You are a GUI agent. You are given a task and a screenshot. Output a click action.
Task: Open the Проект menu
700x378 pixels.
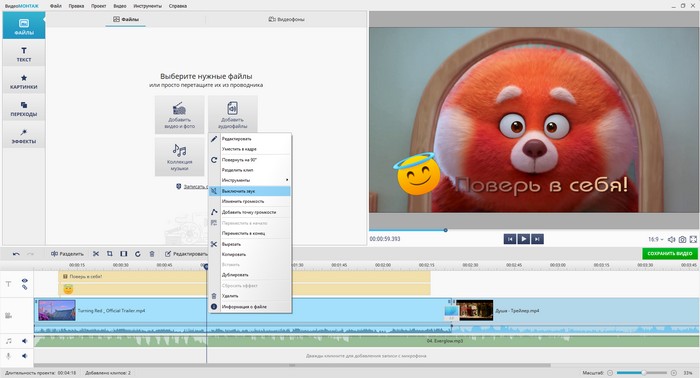pyautogui.click(x=98, y=6)
